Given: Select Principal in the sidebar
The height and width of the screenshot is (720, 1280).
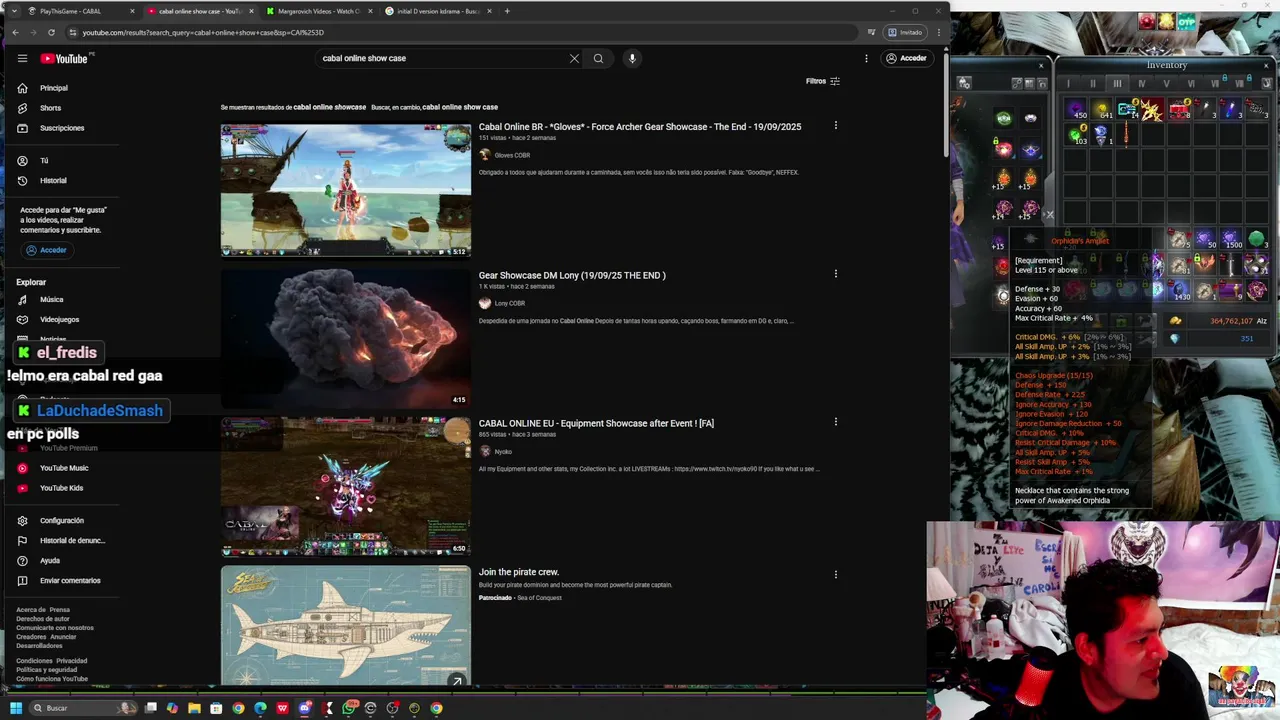Looking at the screenshot, I should (54, 88).
